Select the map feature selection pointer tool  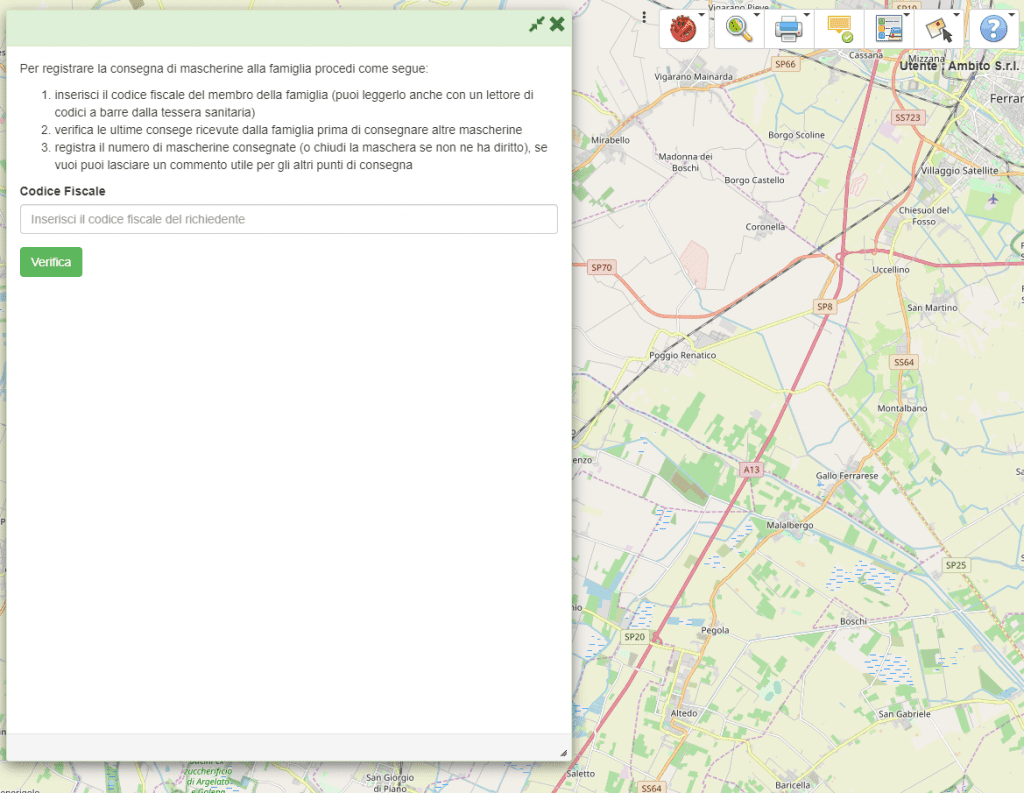939,29
